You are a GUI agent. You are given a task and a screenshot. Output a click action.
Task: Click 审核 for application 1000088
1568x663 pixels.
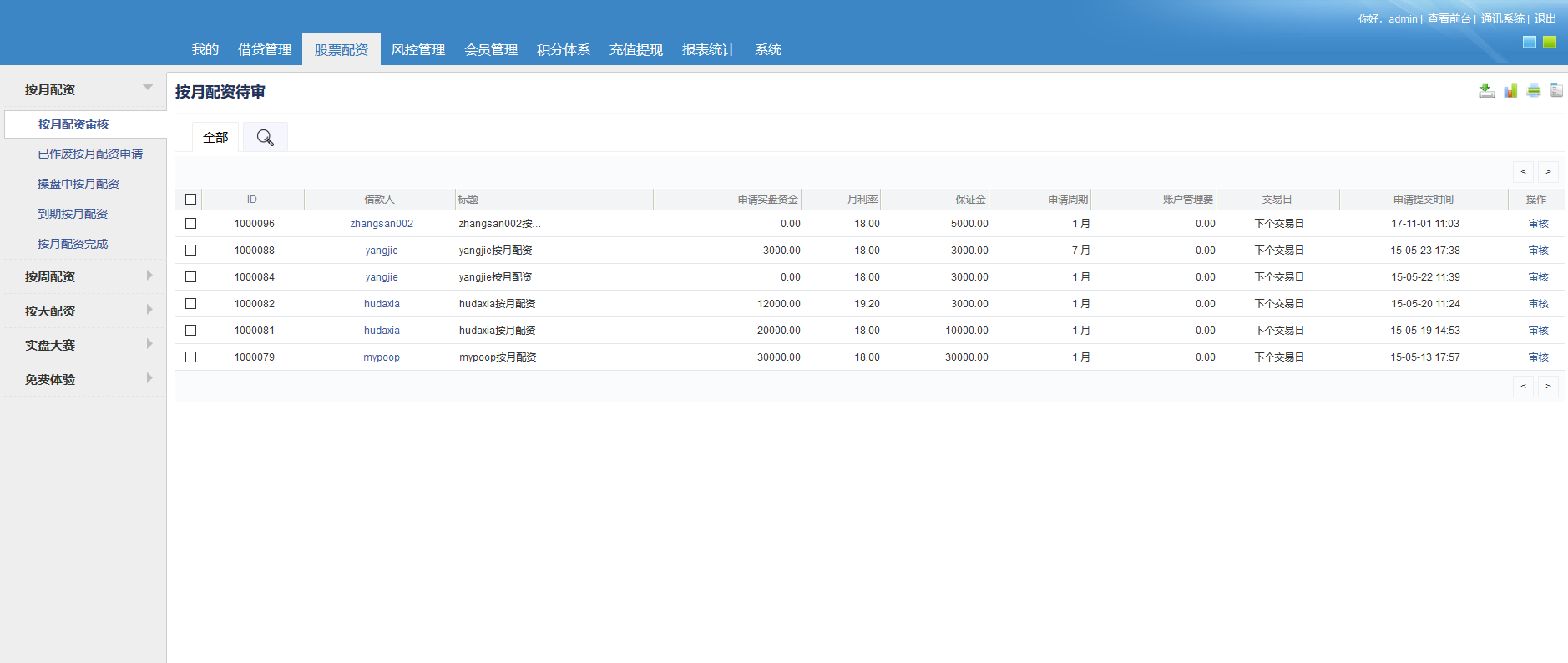[x=1538, y=251]
